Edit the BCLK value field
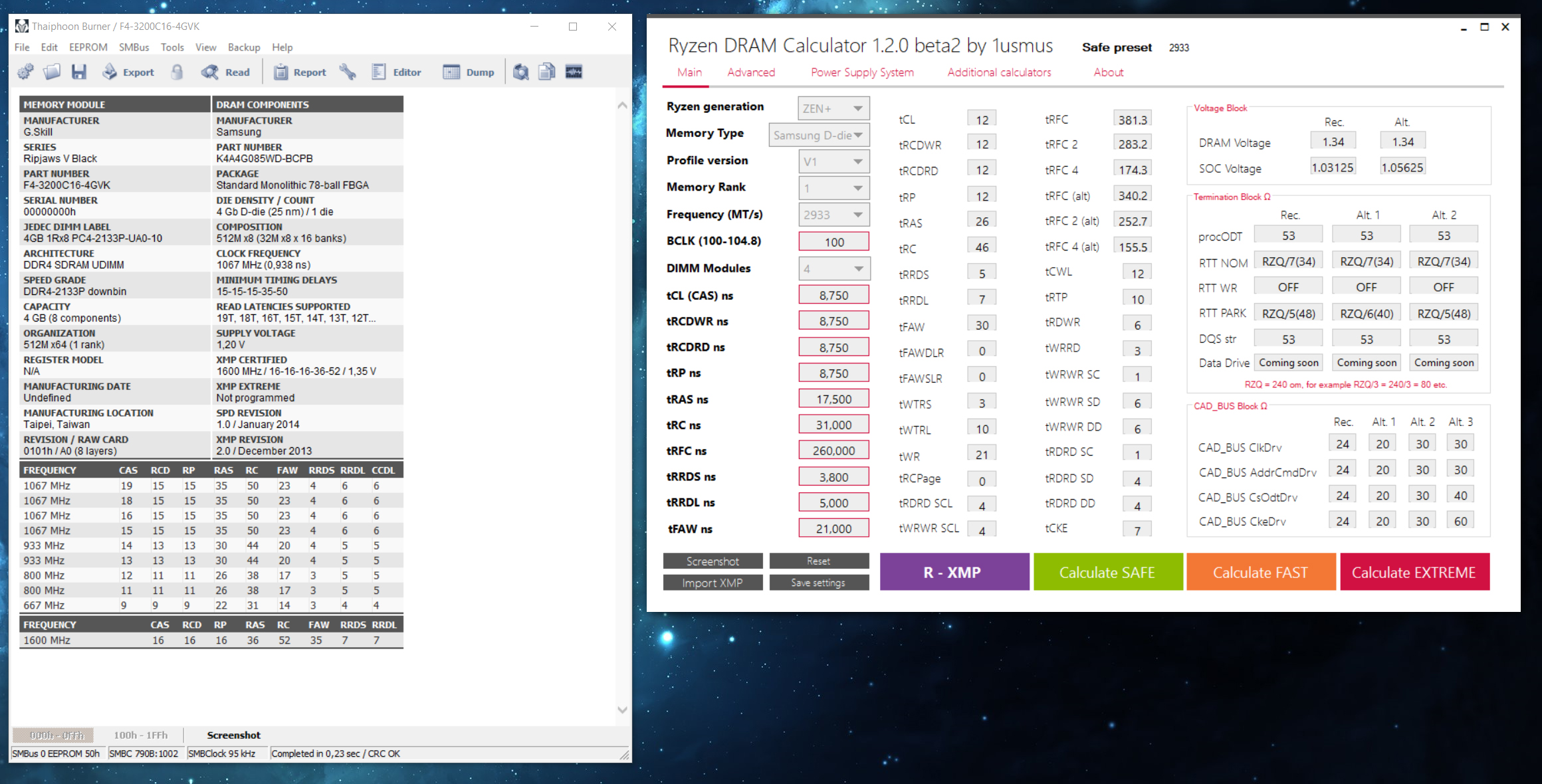 pos(833,241)
